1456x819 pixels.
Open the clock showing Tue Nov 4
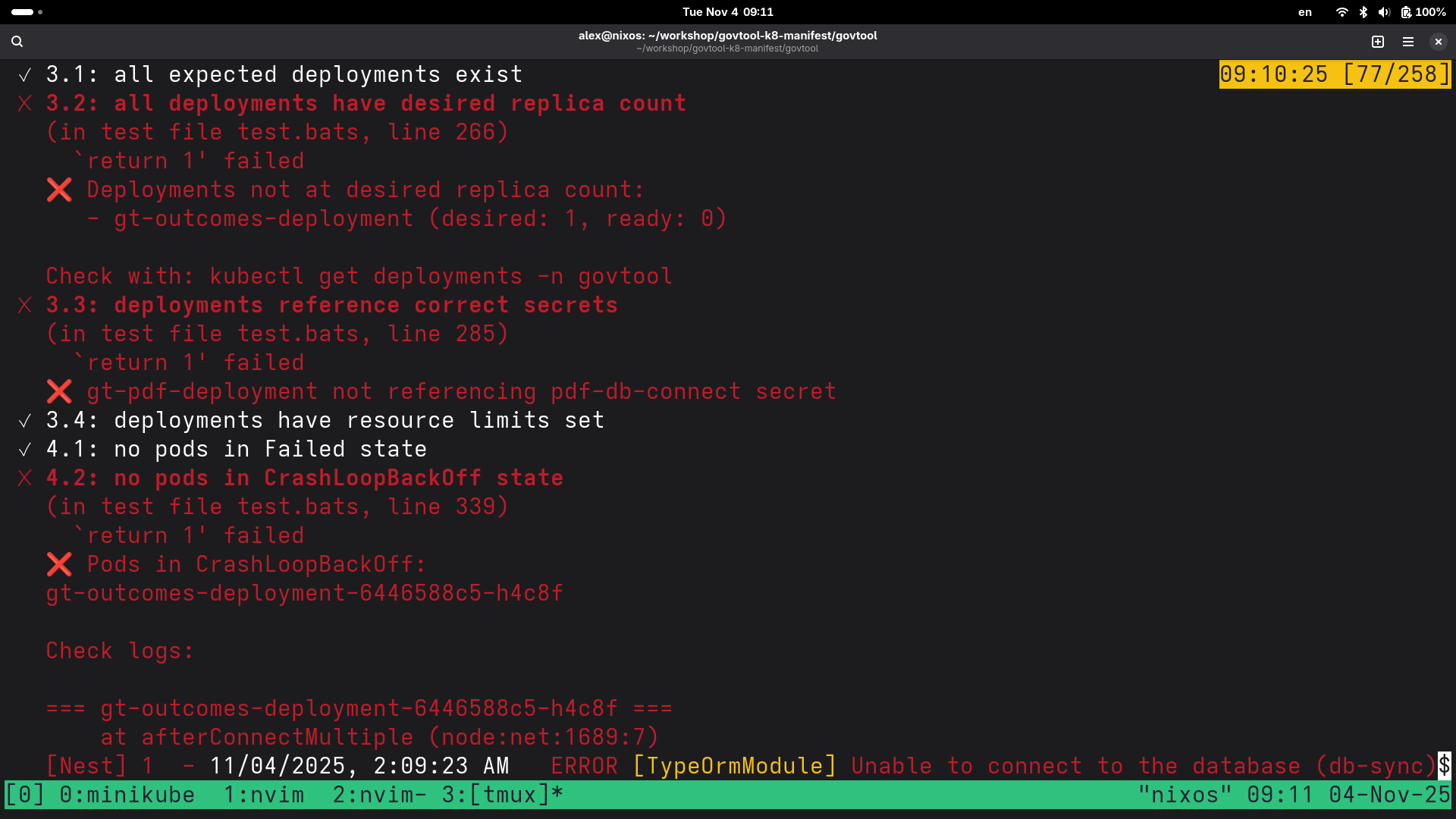727,12
